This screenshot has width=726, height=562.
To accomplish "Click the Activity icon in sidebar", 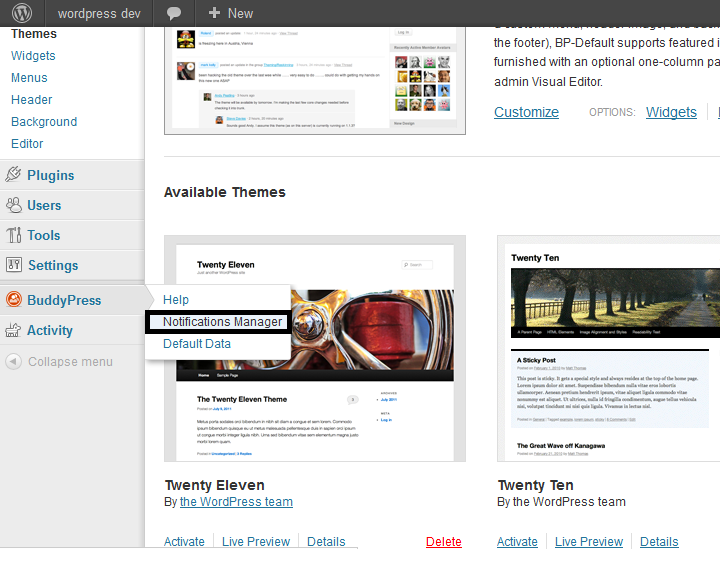I will point(13,330).
